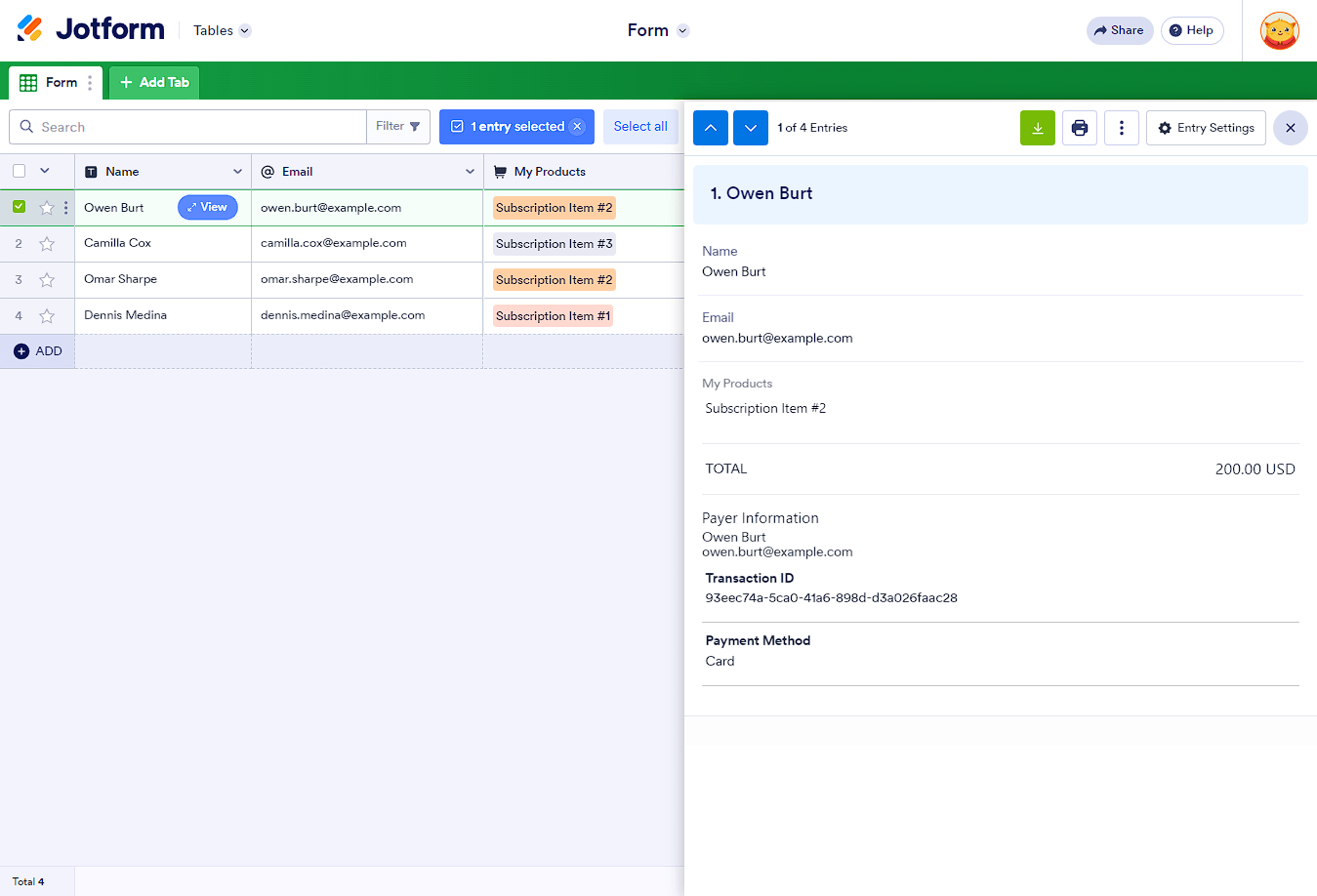Click the camilla.cox@example.com cell
This screenshot has width=1317, height=896.
click(367, 244)
